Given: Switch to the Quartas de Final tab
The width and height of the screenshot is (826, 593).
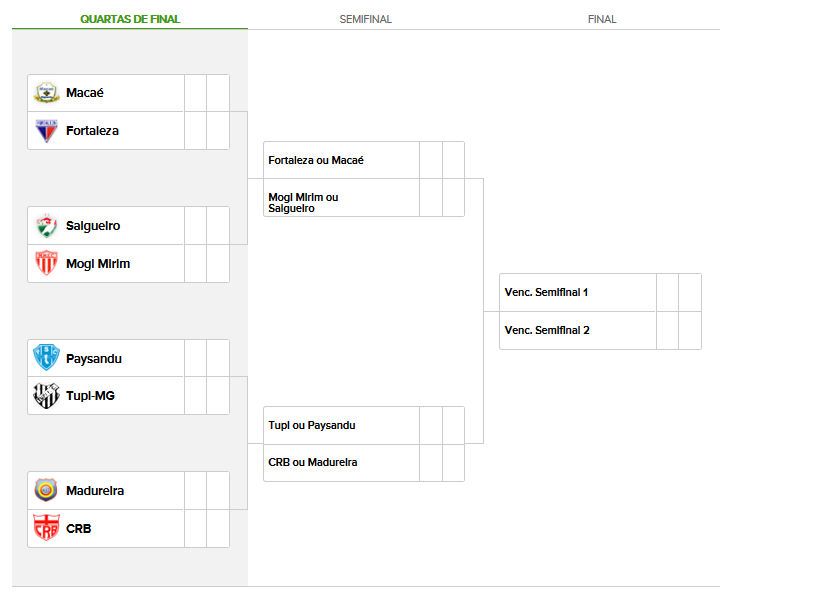Looking at the screenshot, I should pyautogui.click(x=130, y=19).
